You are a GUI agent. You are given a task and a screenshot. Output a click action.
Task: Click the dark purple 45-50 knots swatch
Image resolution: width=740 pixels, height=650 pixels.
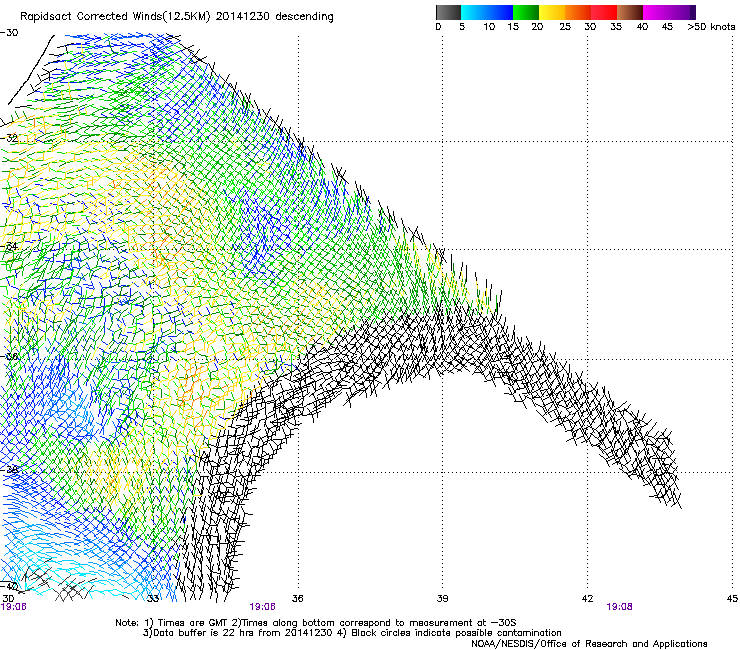coord(682,12)
